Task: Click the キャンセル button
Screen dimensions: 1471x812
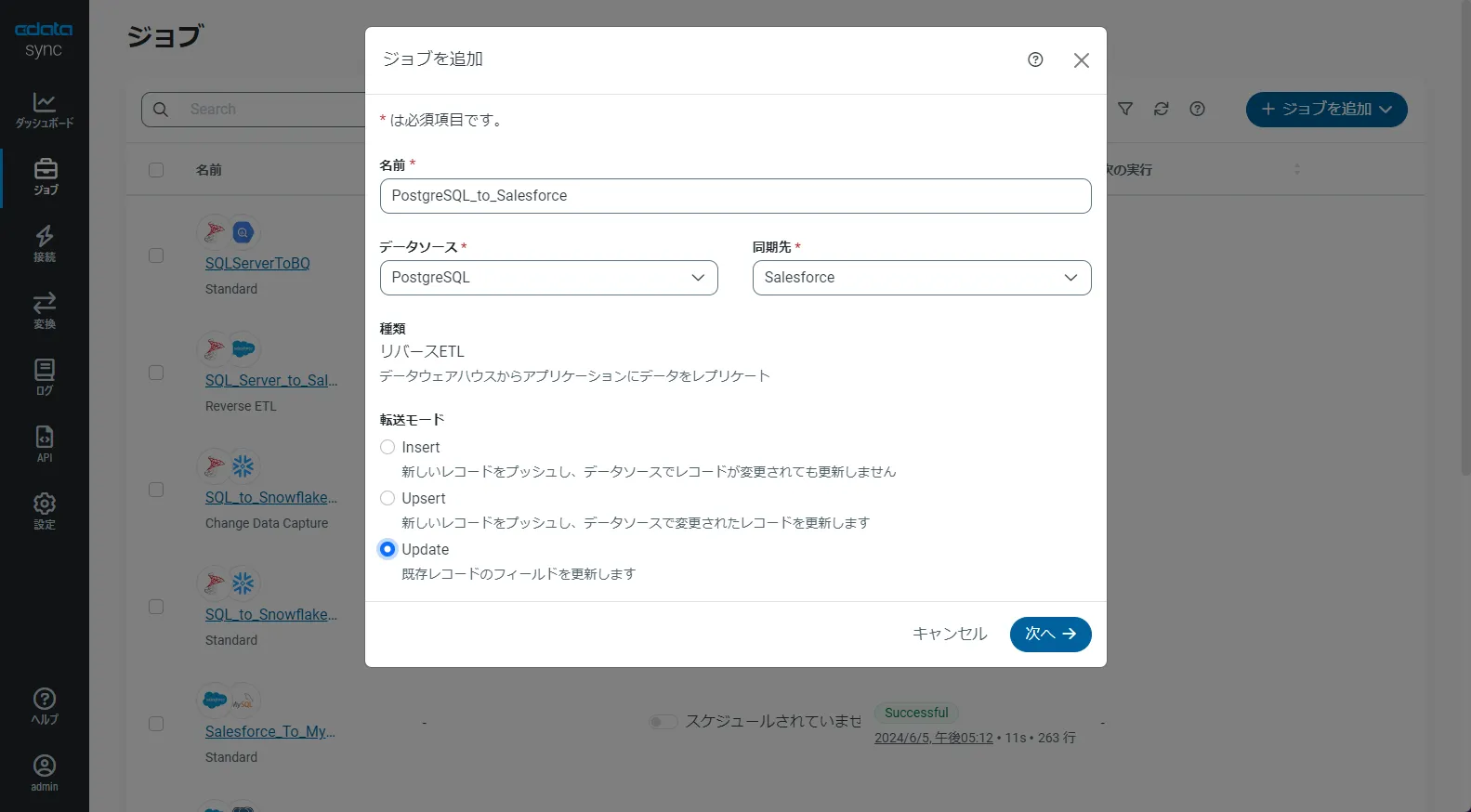Action: (950, 634)
